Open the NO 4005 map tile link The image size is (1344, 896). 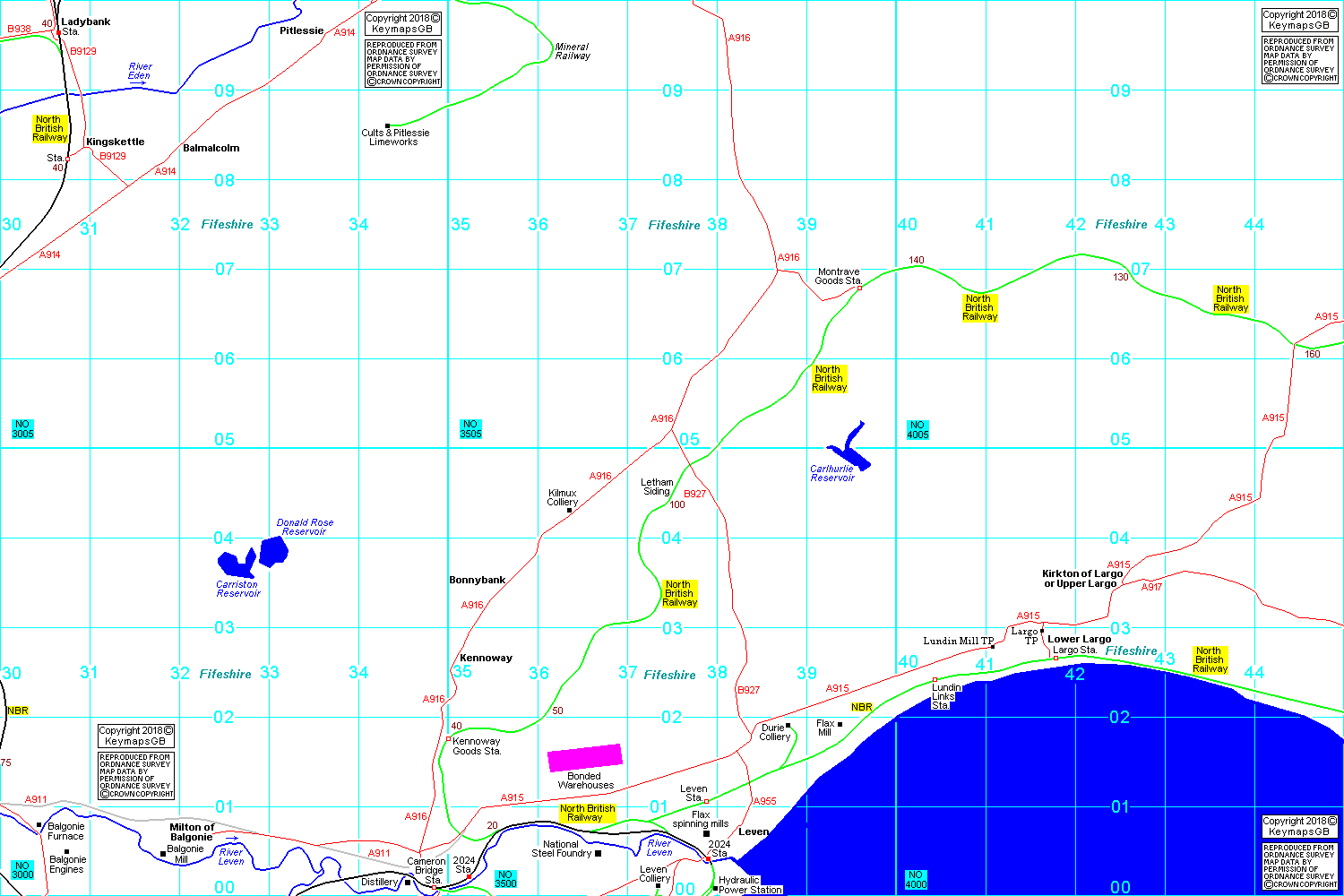[917, 430]
